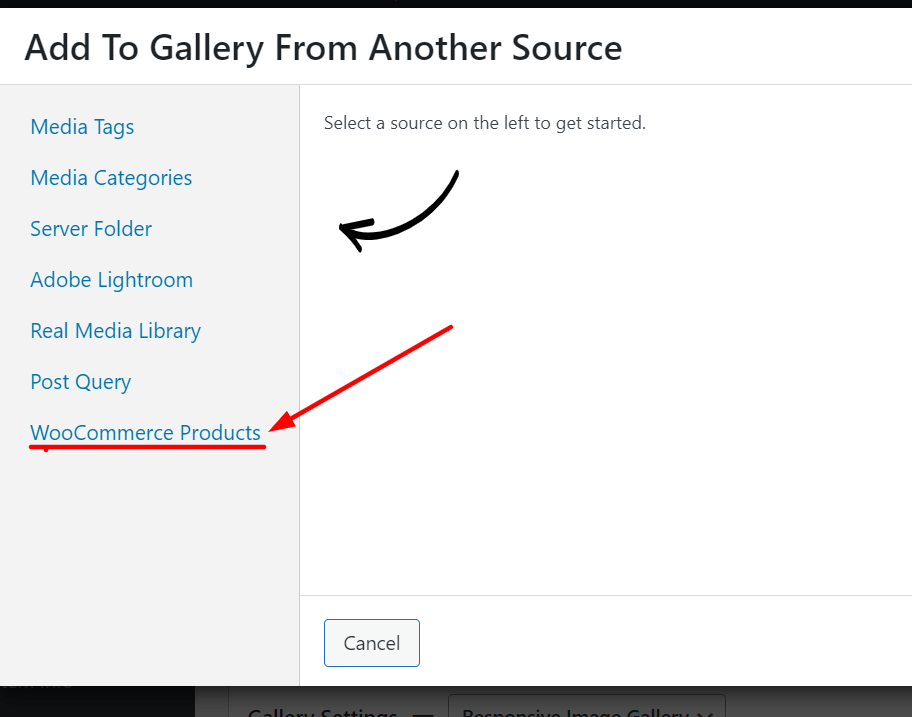Viewport: 912px width, 717px height.
Task: Click the dark overlay below the dialog
Action: pos(97,702)
